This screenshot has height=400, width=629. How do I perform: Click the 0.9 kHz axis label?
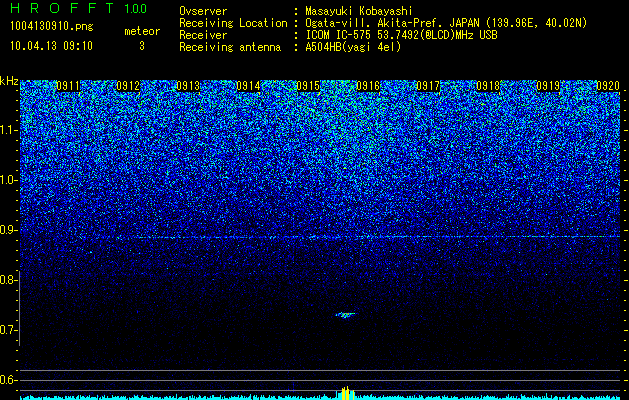click(8, 230)
